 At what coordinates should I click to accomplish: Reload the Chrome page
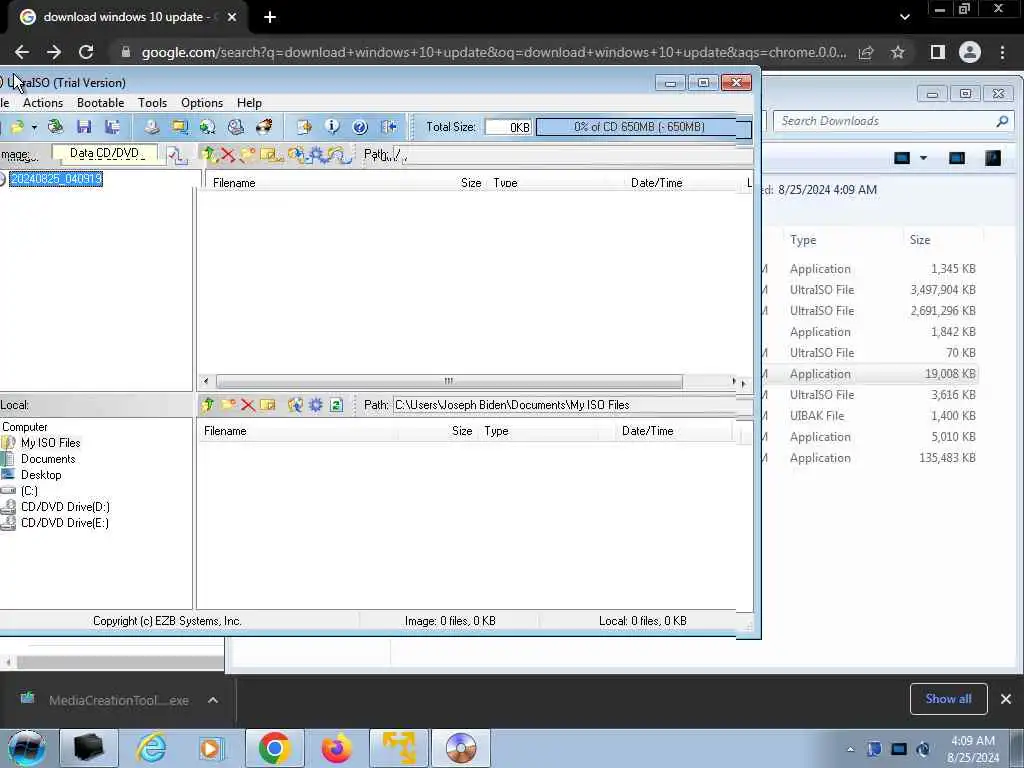click(x=86, y=52)
